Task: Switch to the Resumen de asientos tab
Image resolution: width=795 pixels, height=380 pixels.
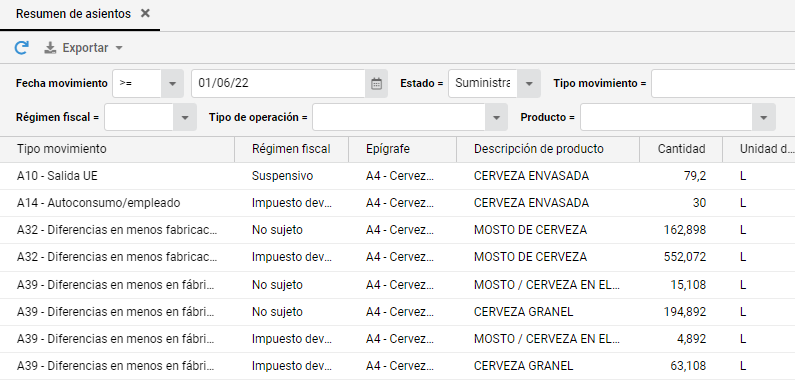Action: click(x=73, y=14)
